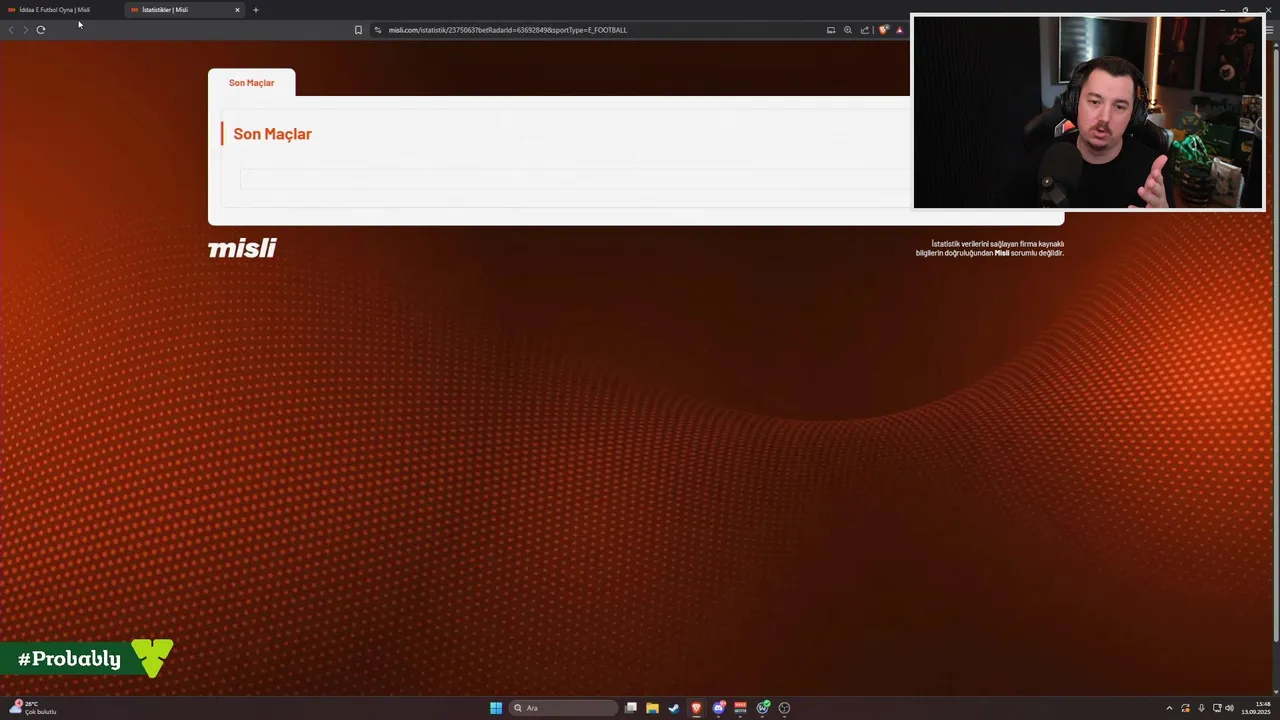This screenshot has height=720, width=1280.
Task: Click the red app icon next to Discord
Action: tap(741, 708)
